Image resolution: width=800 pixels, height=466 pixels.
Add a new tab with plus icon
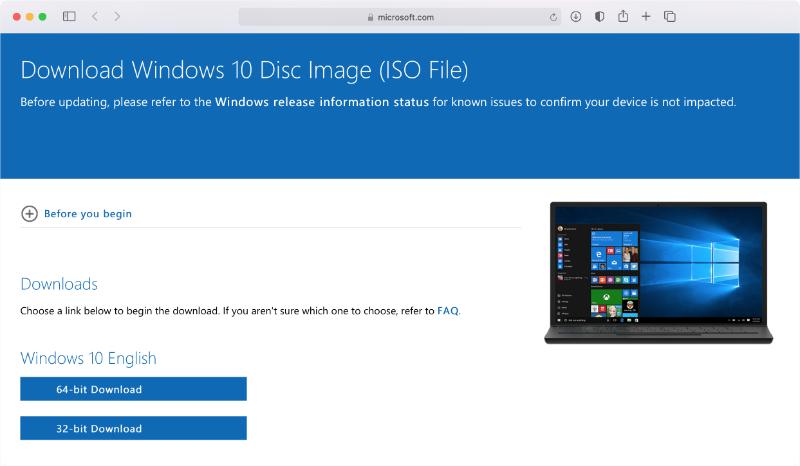tap(646, 16)
